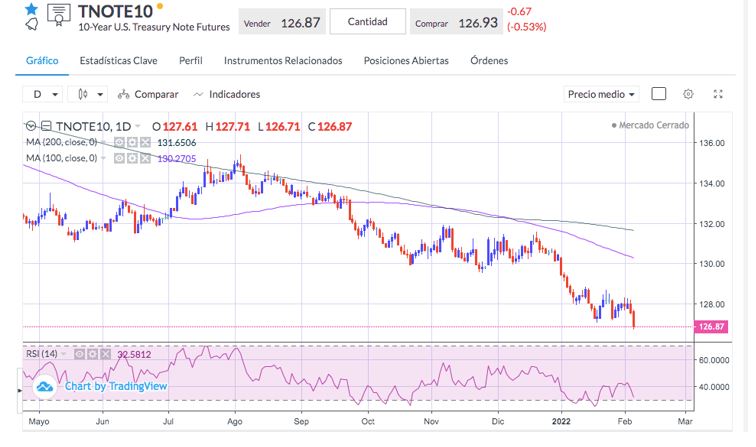Viewport: 756px width, 447px height.
Task: Open the Estadísticas Clave tab
Action: pos(119,61)
